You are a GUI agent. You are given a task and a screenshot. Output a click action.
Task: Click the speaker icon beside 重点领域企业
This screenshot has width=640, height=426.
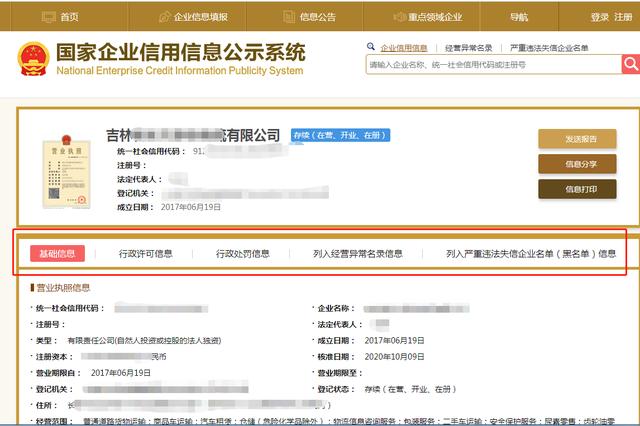pyautogui.click(x=399, y=17)
